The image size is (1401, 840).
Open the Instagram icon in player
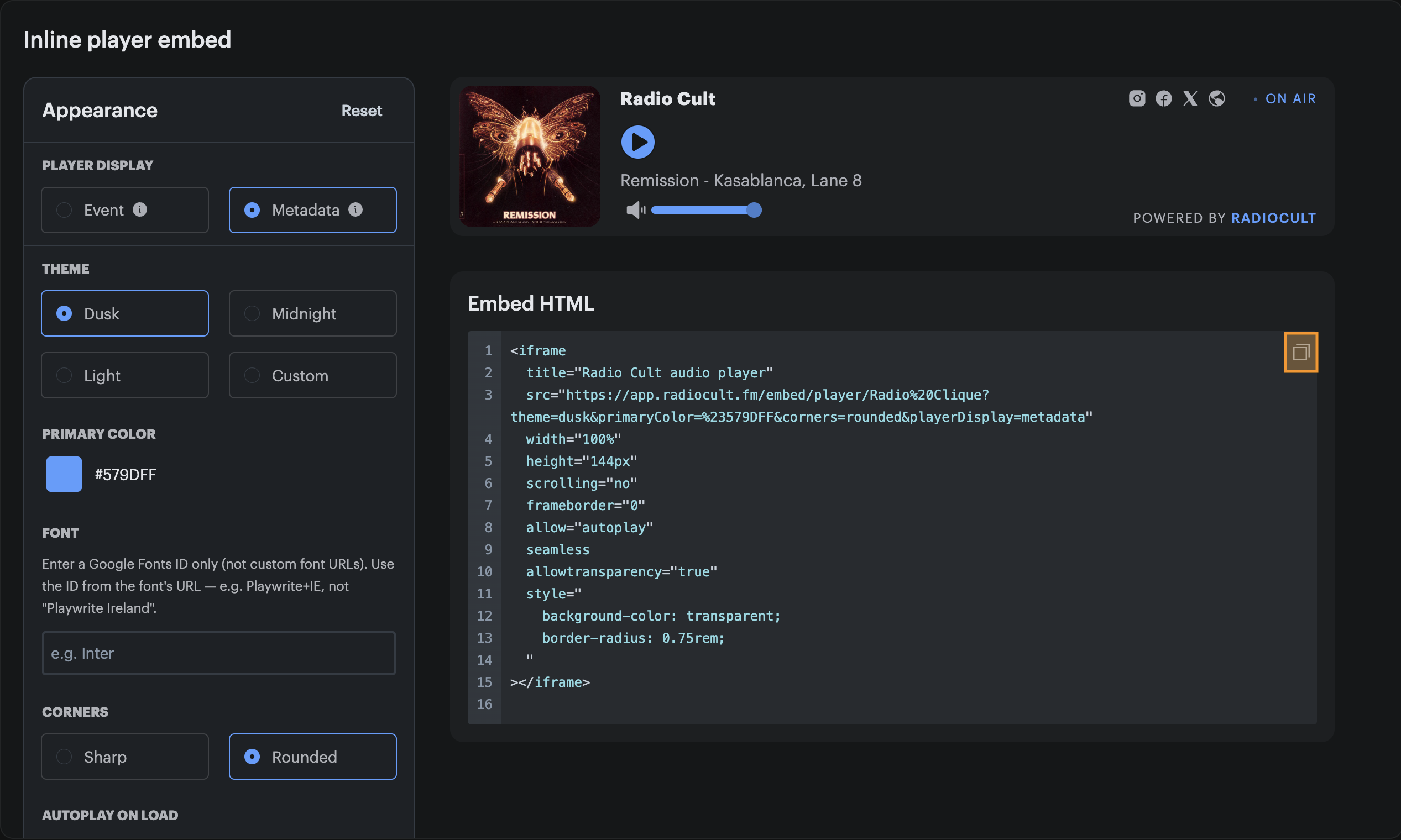[1137, 98]
